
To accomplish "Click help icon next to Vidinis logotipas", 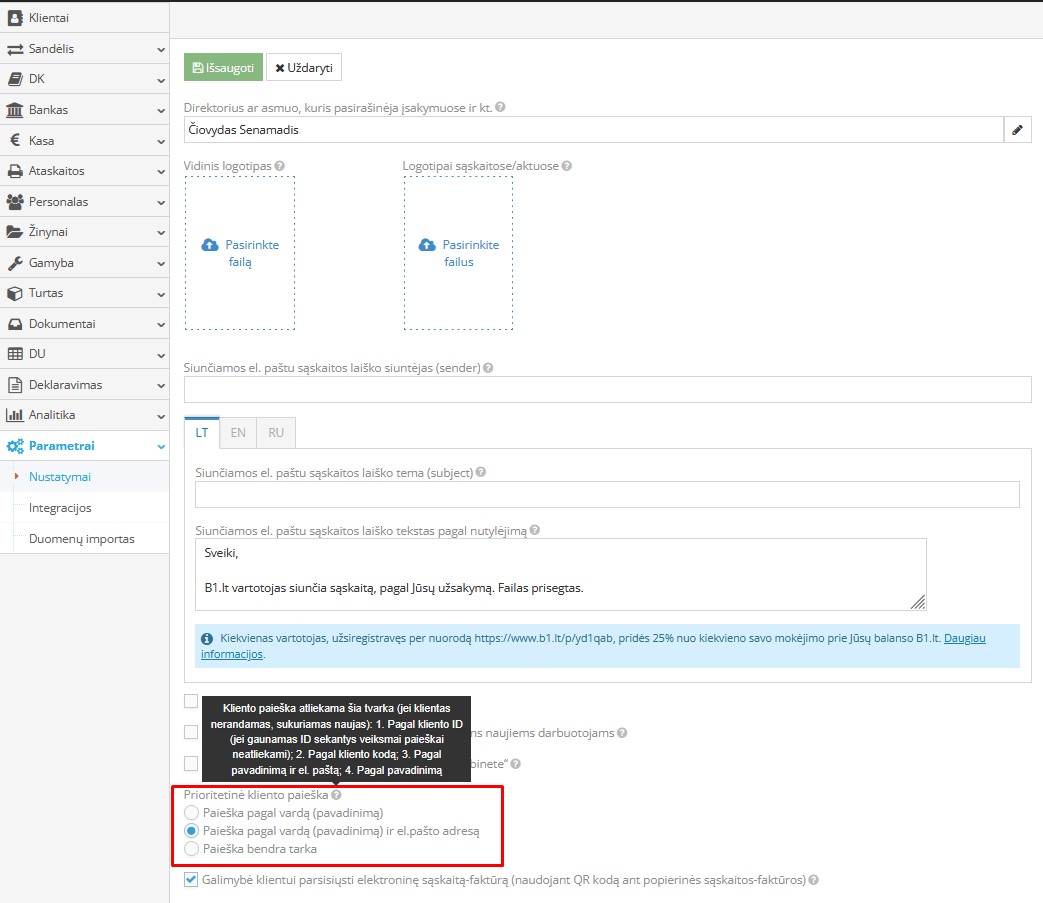I will 280,166.
